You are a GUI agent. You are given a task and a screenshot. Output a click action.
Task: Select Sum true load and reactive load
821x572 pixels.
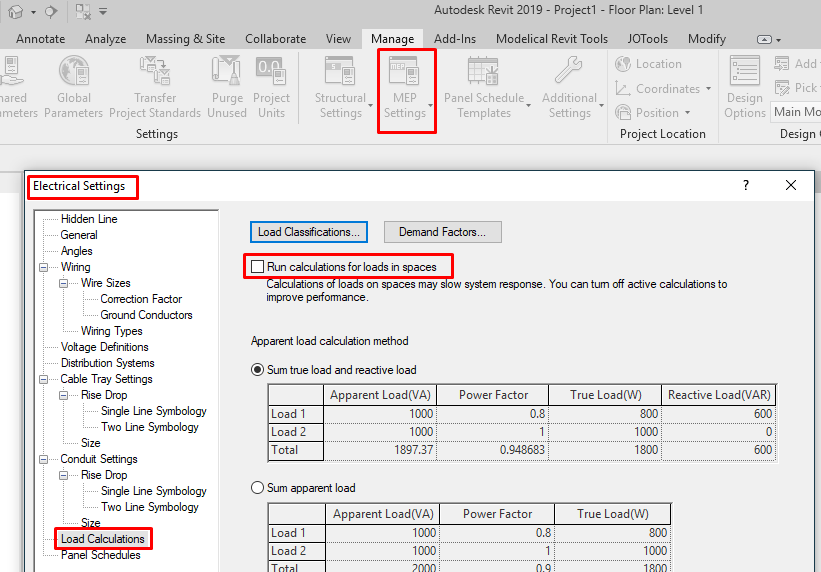click(x=257, y=370)
